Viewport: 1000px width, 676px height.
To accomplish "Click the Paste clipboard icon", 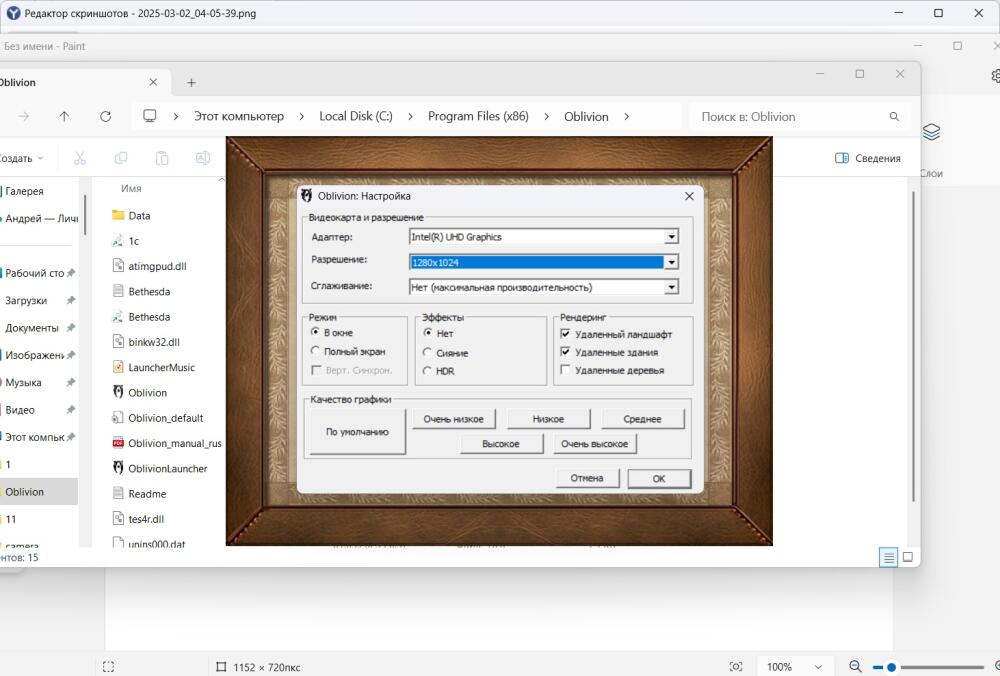I will (162, 158).
